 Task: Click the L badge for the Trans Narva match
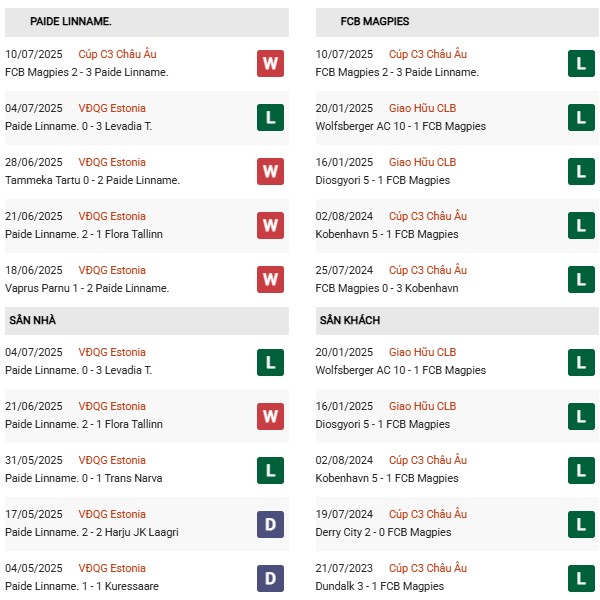[270, 470]
